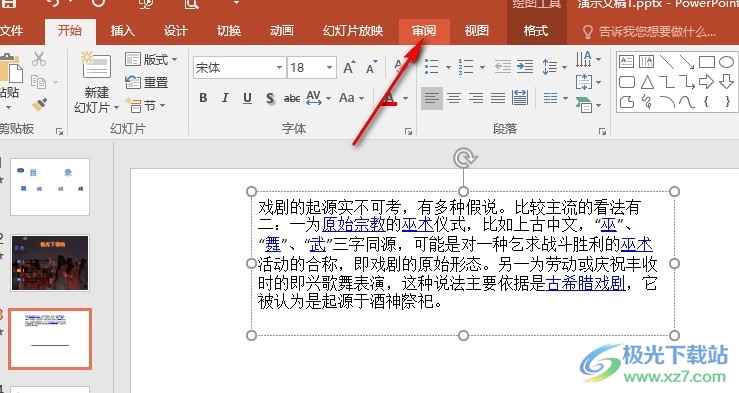Toggle italic formatting
Image resolution: width=739 pixels, height=393 pixels.
(225, 98)
